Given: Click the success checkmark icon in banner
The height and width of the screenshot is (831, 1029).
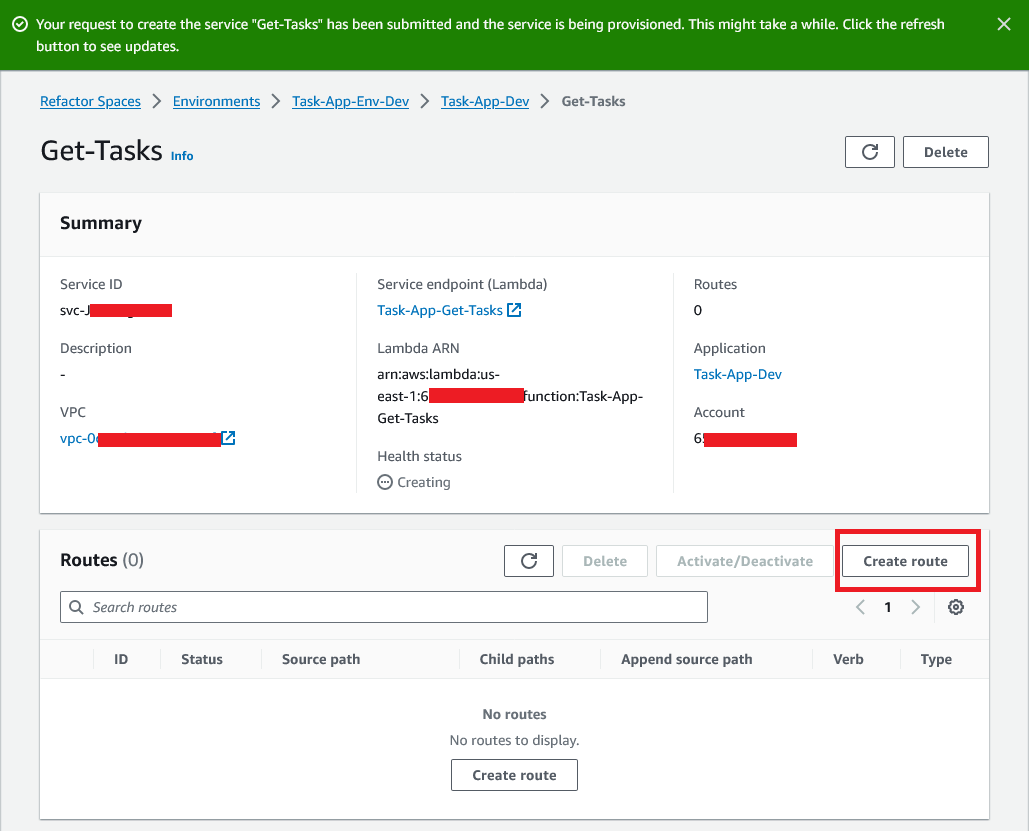Looking at the screenshot, I should tap(20, 24).
